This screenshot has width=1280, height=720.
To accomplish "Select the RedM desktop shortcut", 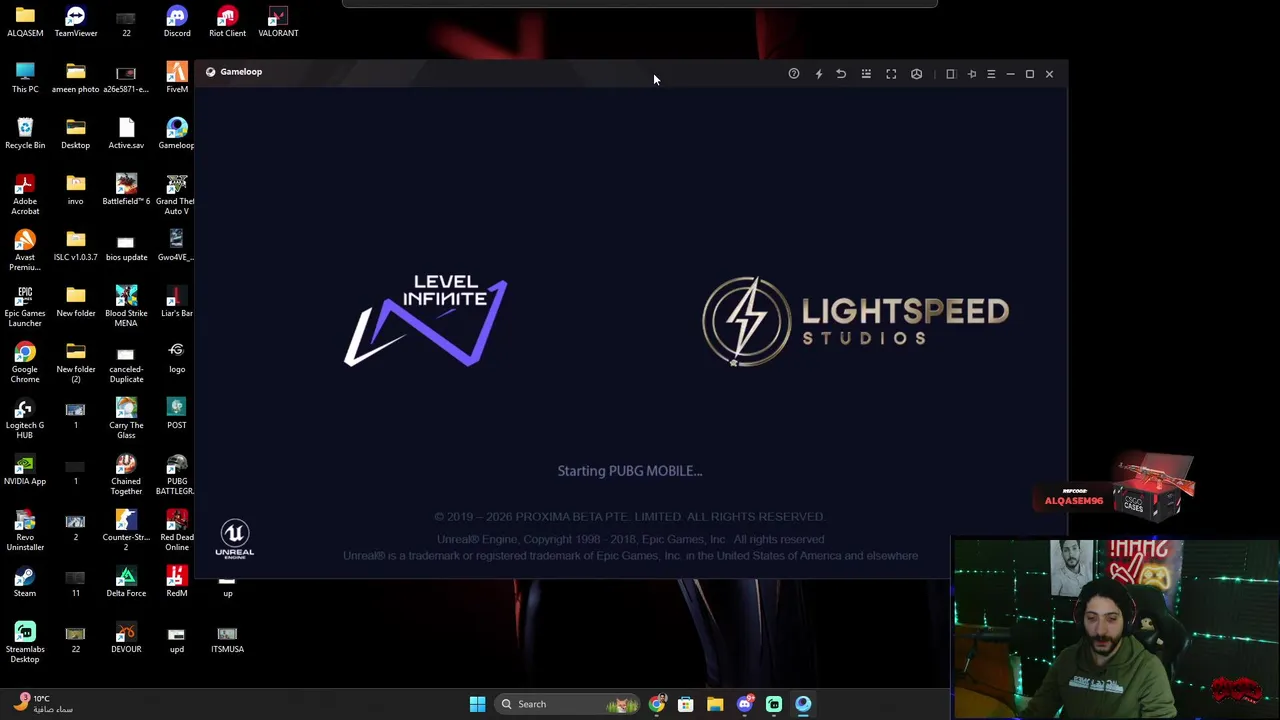I will click(x=177, y=582).
